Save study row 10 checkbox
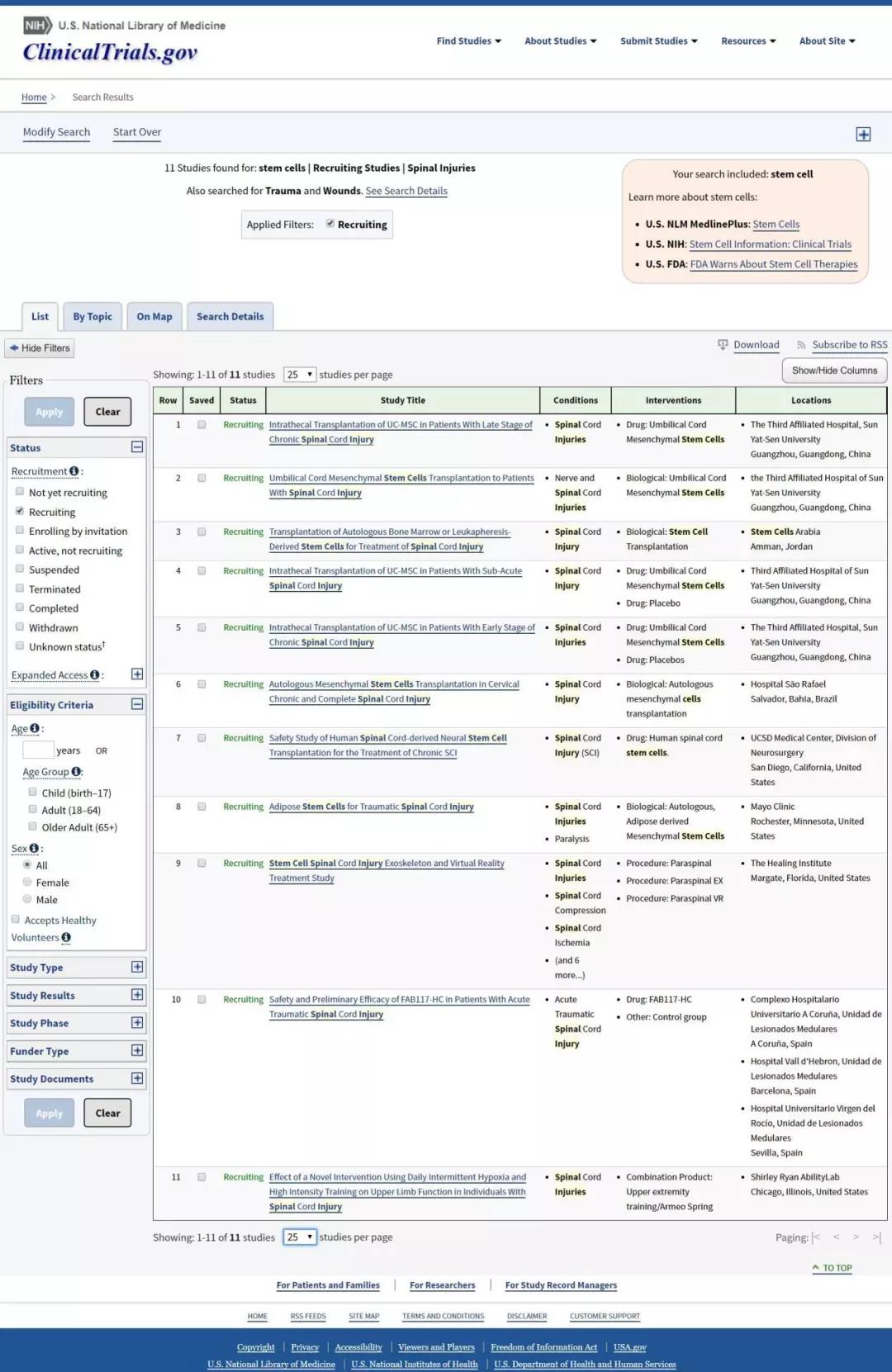The image size is (892, 1372). click(202, 999)
